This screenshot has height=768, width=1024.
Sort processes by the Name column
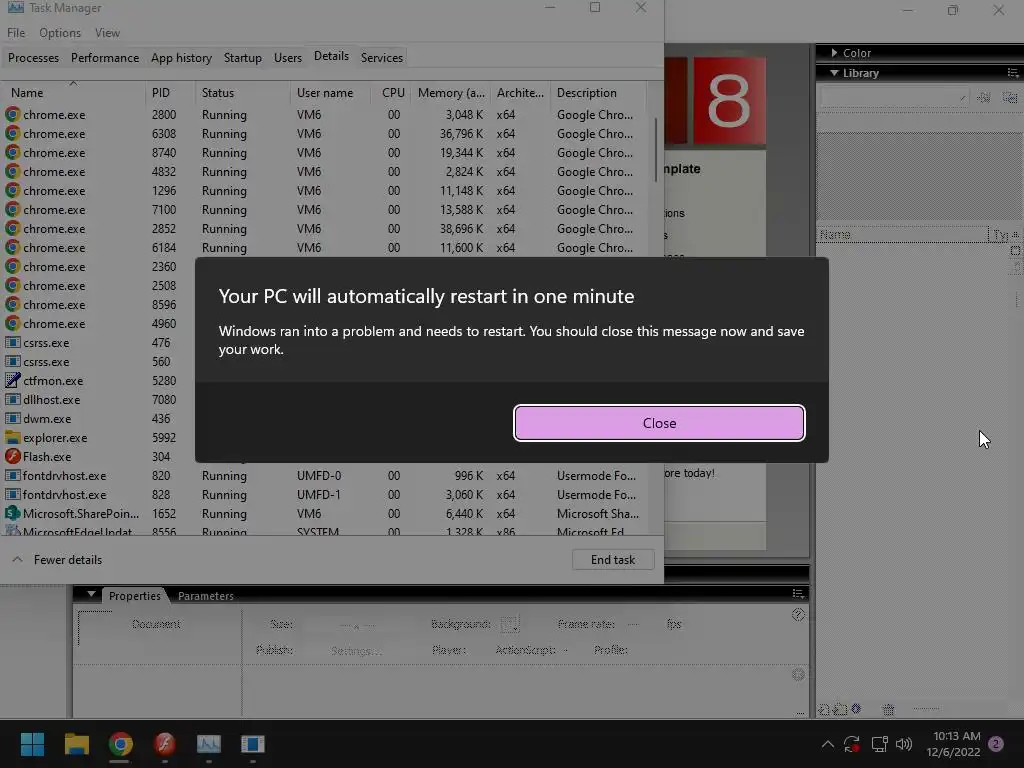point(73,93)
